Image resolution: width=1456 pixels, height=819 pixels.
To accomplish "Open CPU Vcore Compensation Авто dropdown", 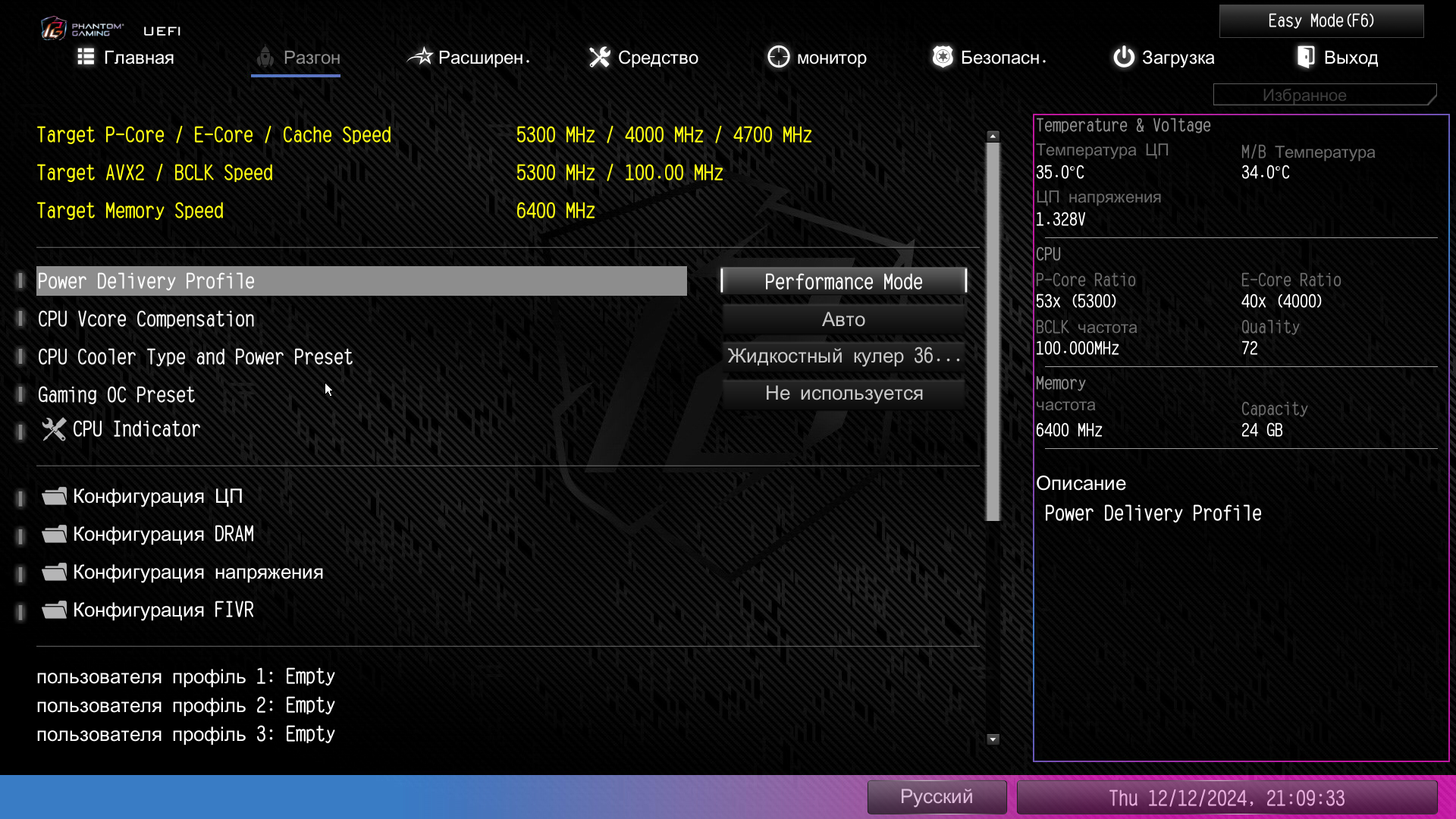I will (843, 319).
